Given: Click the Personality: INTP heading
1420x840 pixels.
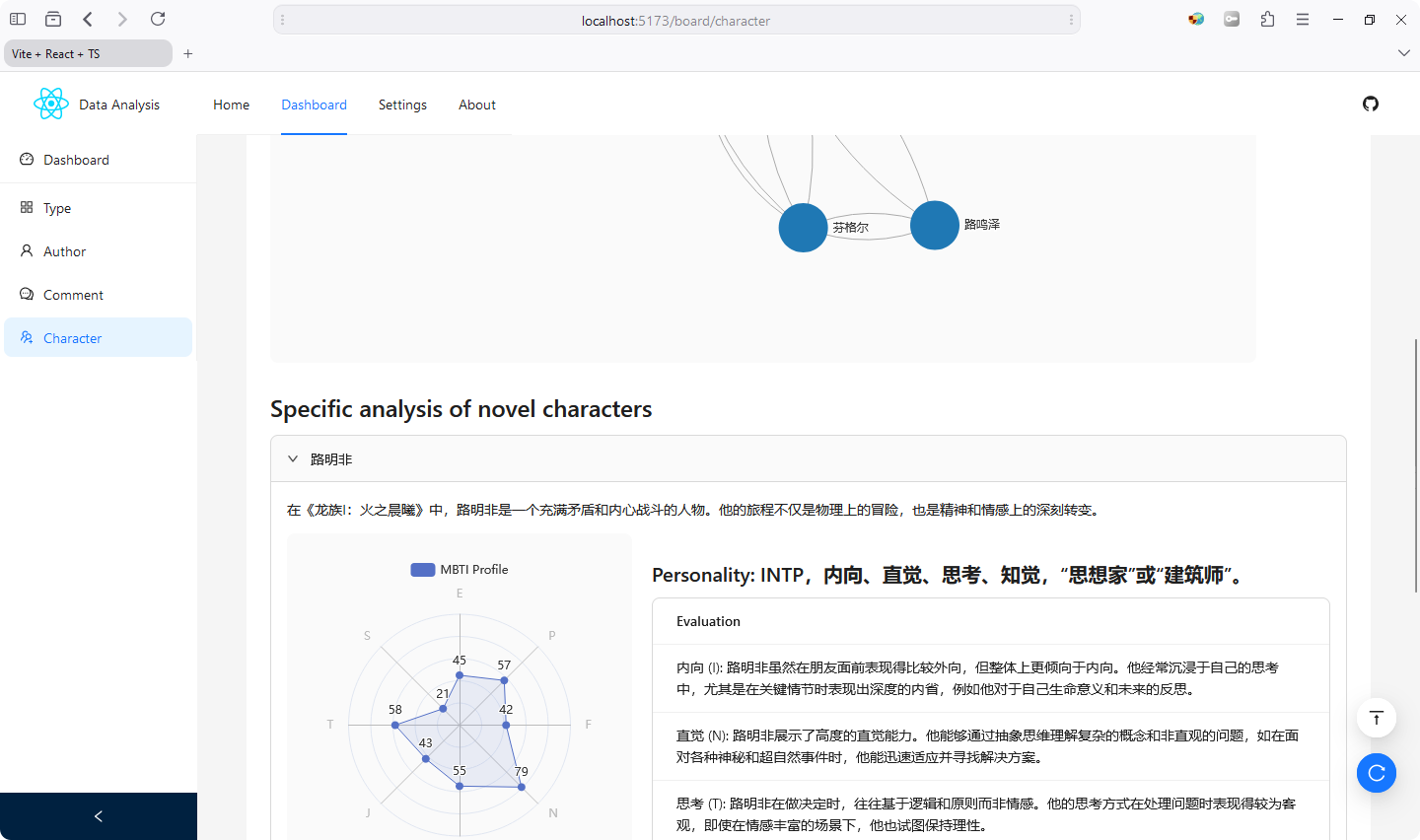Looking at the screenshot, I should click(951, 575).
